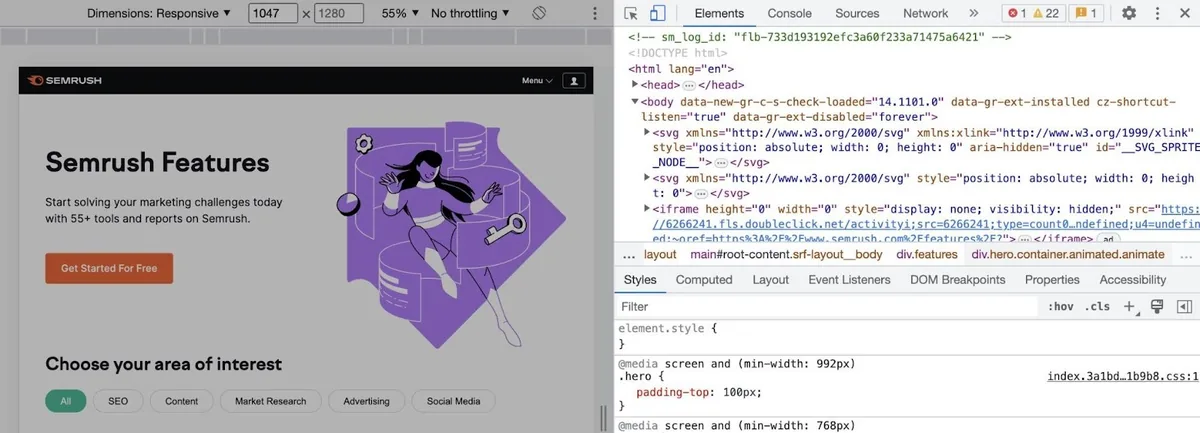This screenshot has height=433, width=1200.
Task: Select the Accessibility sub-tab
Action: [x=1133, y=280]
